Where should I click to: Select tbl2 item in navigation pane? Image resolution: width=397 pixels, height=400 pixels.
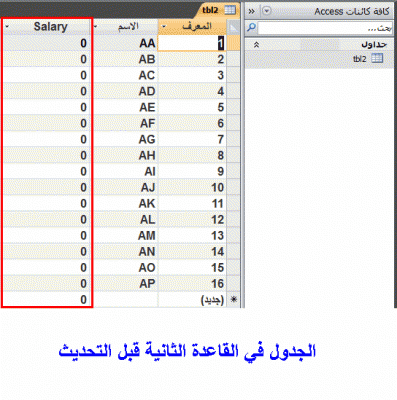[x=319, y=59]
